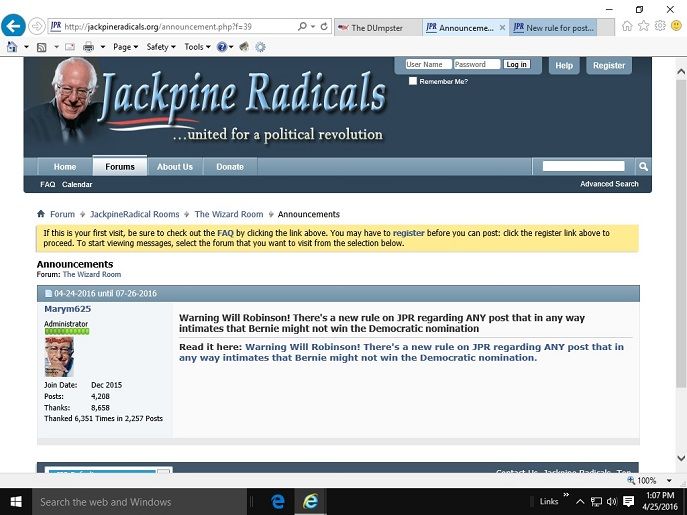Open the Tools dropdown menu

197,47
